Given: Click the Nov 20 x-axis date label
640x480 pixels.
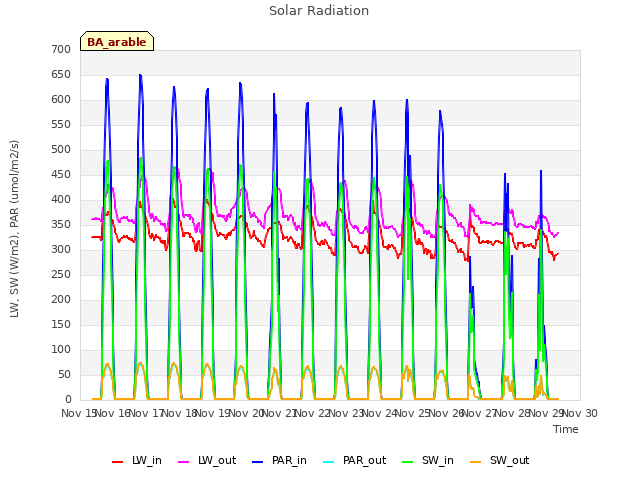Looking at the screenshot, I should [246, 414].
